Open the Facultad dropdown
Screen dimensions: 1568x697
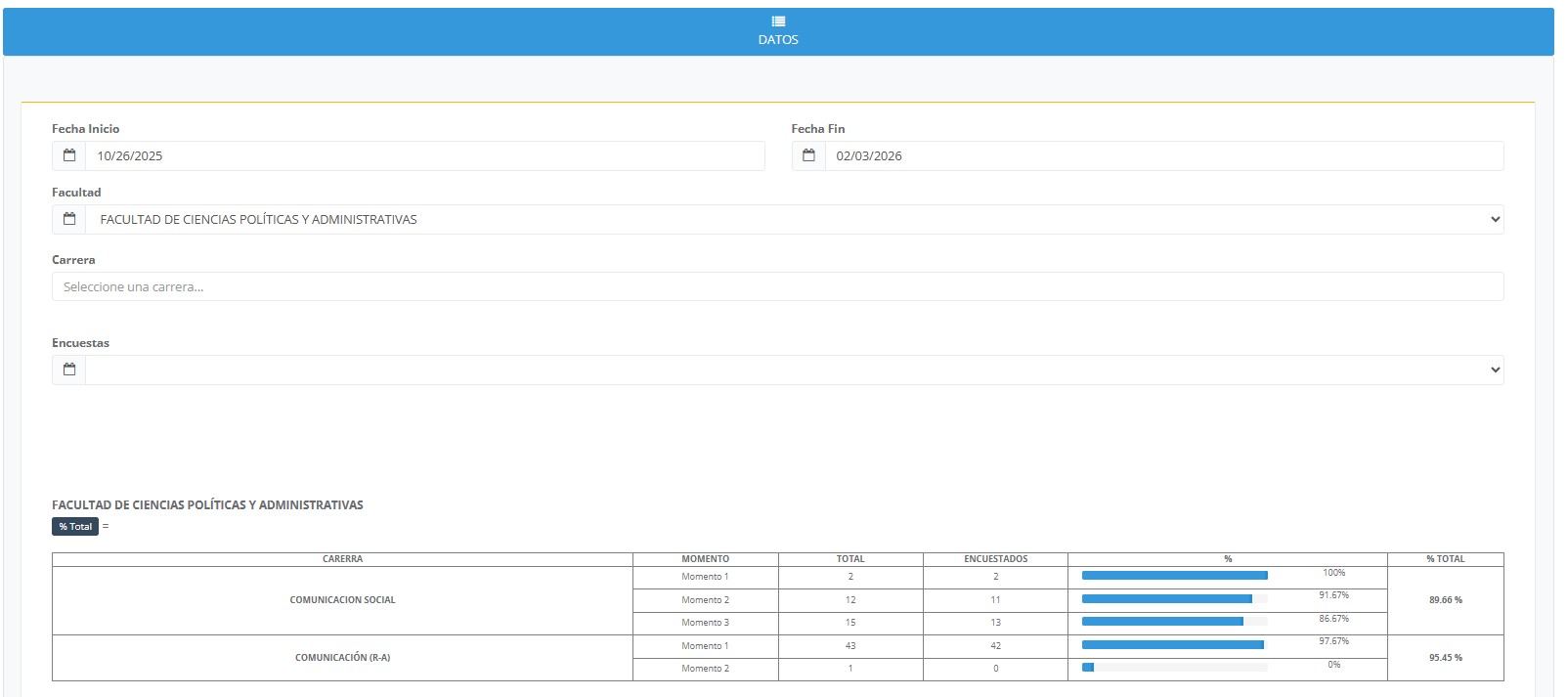[x=795, y=219]
